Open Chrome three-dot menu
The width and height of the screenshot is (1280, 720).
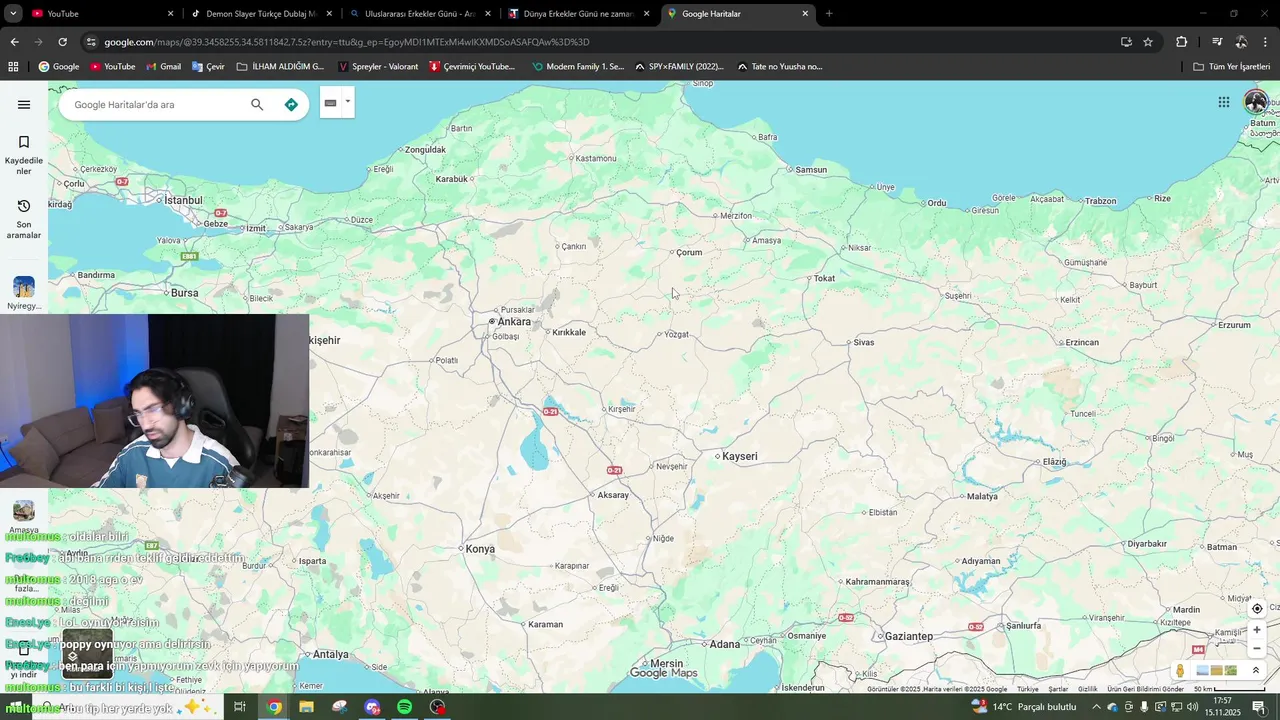pyautogui.click(x=1265, y=42)
